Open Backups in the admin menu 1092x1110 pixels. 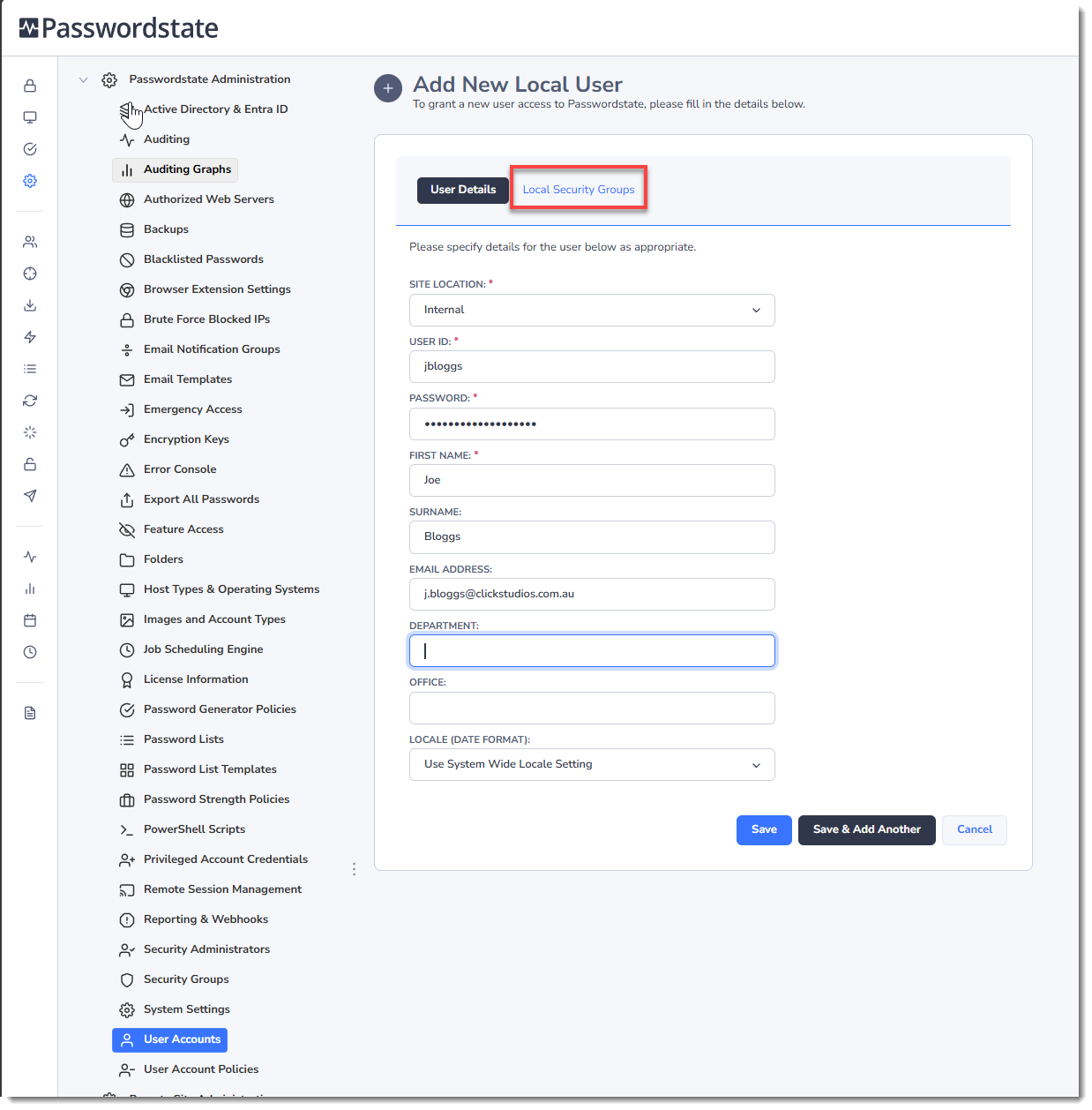(166, 229)
